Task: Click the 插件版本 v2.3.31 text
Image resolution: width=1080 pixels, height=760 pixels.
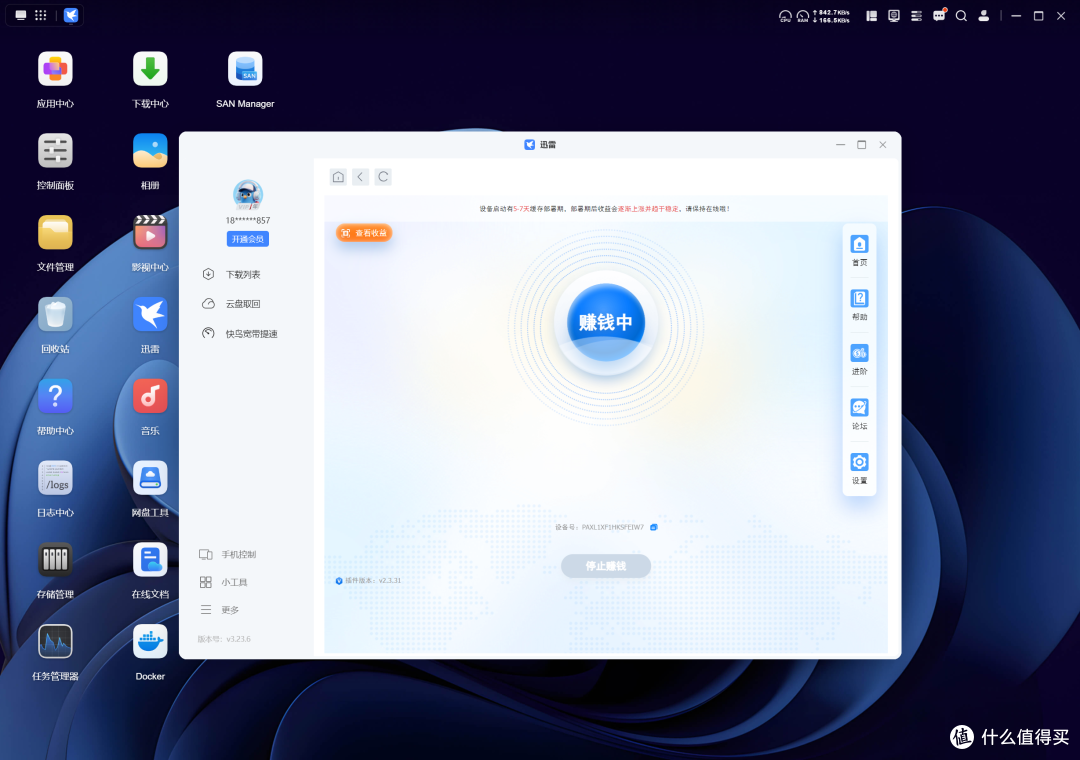Action: [x=373, y=580]
